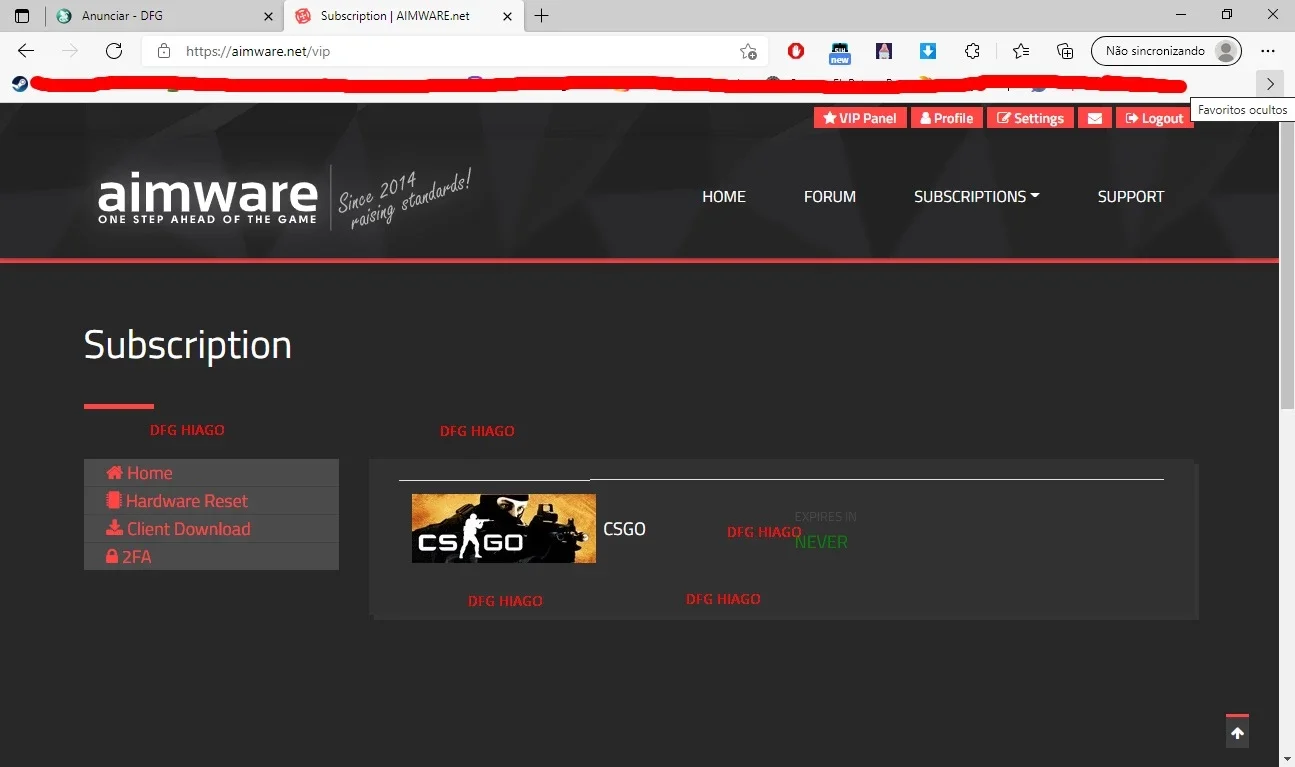The height and width of the screenshot is (767, 1295).
Task: Open the VIP Panel button
Action: [860, 118]
